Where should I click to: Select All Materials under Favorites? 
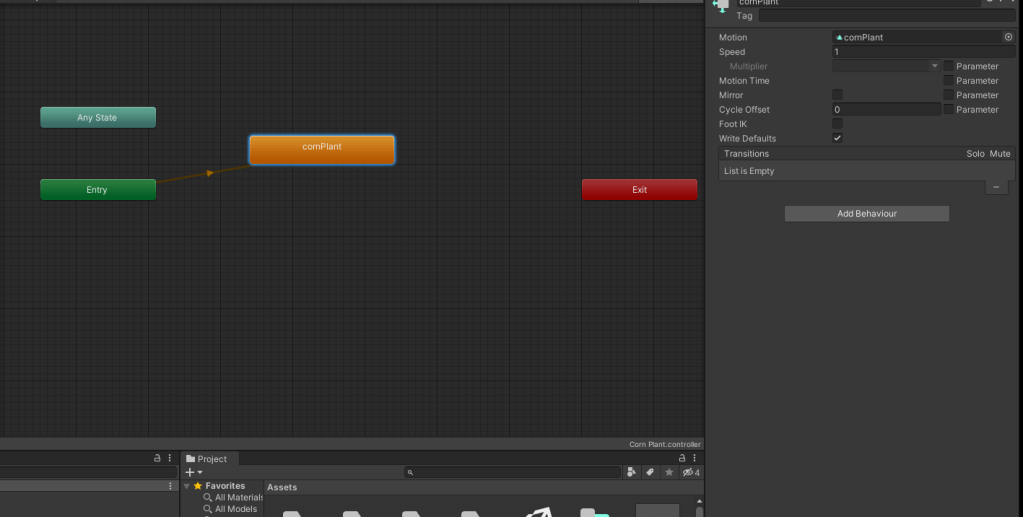tap(238, 497)
